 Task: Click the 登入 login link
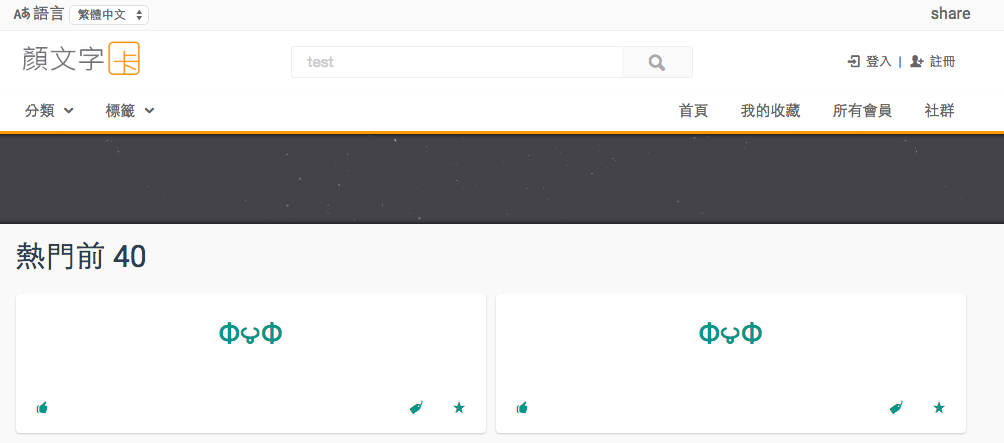point(878,61)
